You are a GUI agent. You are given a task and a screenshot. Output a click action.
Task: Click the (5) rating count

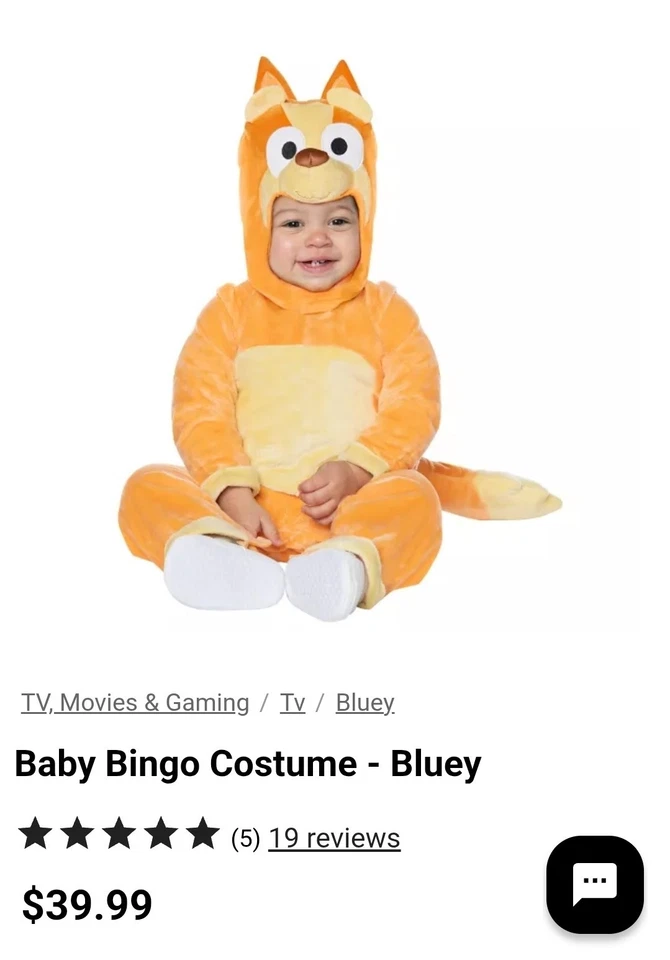(x=246, y=838)
